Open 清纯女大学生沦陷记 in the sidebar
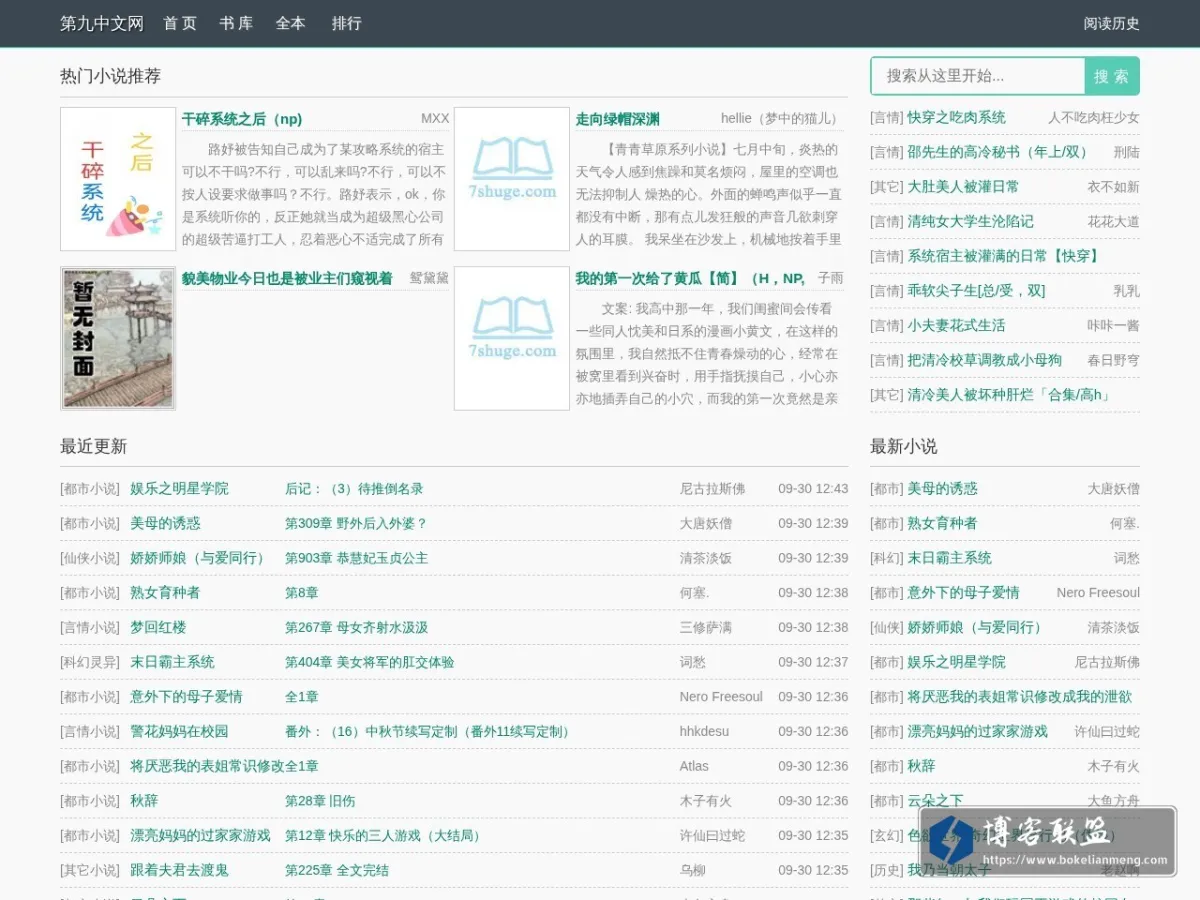This screenshot has height=900, width=1200. pyautogui.click(x=970, y=221)
